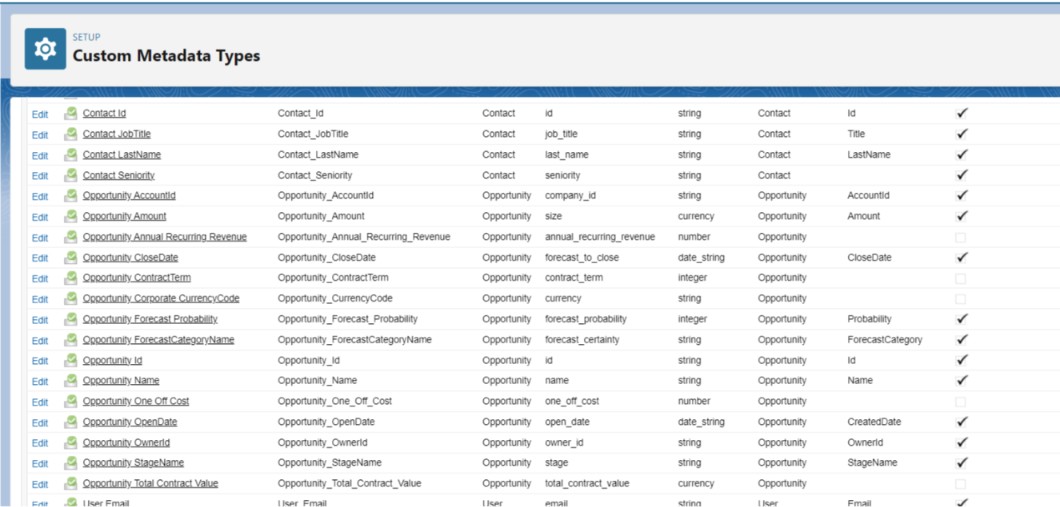Toggle checkbox in the Opportunity ContractTerm row

(x=961, y=279)
